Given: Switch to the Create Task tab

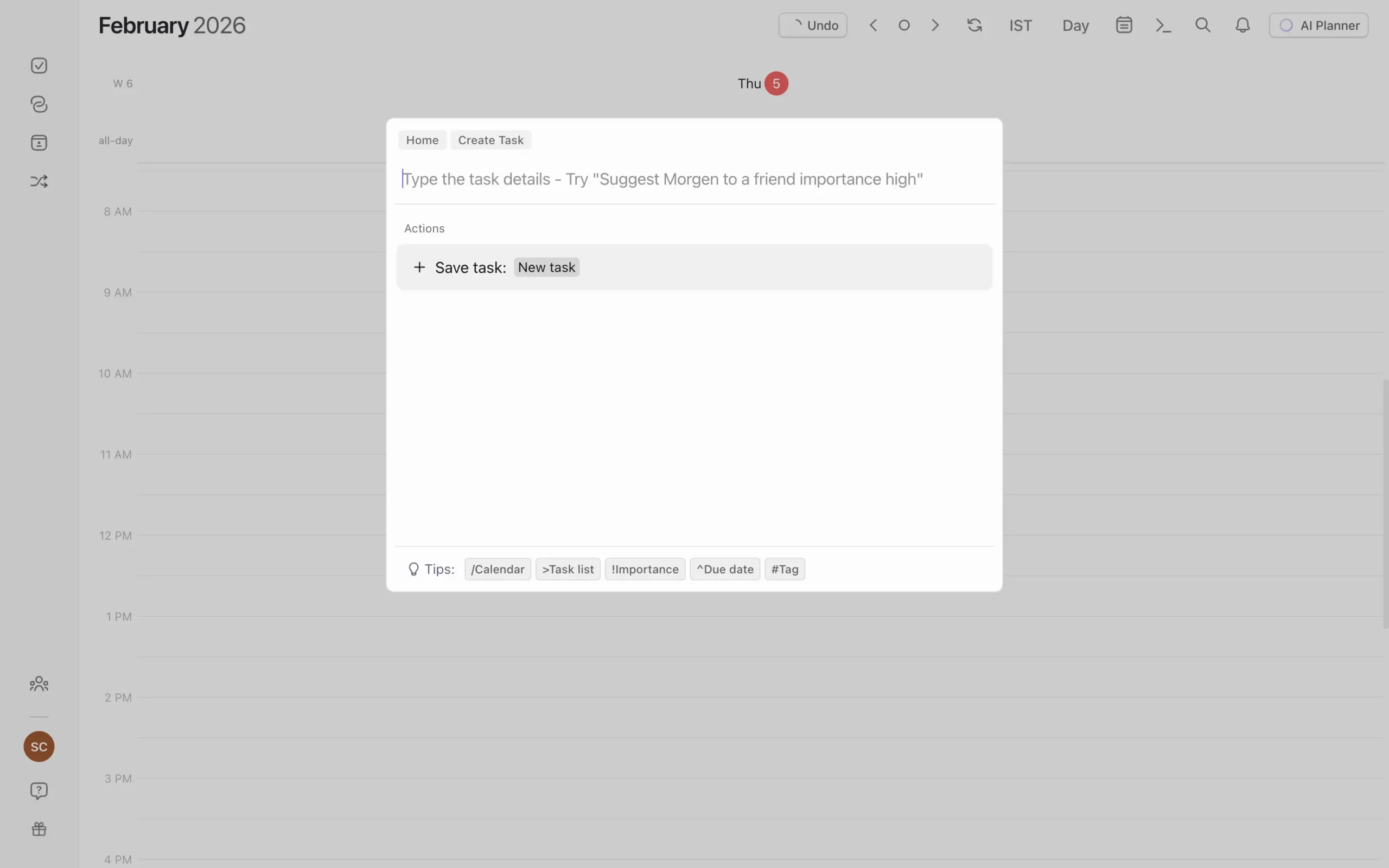Looking at the screenshot, I should [x=490, y=139].
